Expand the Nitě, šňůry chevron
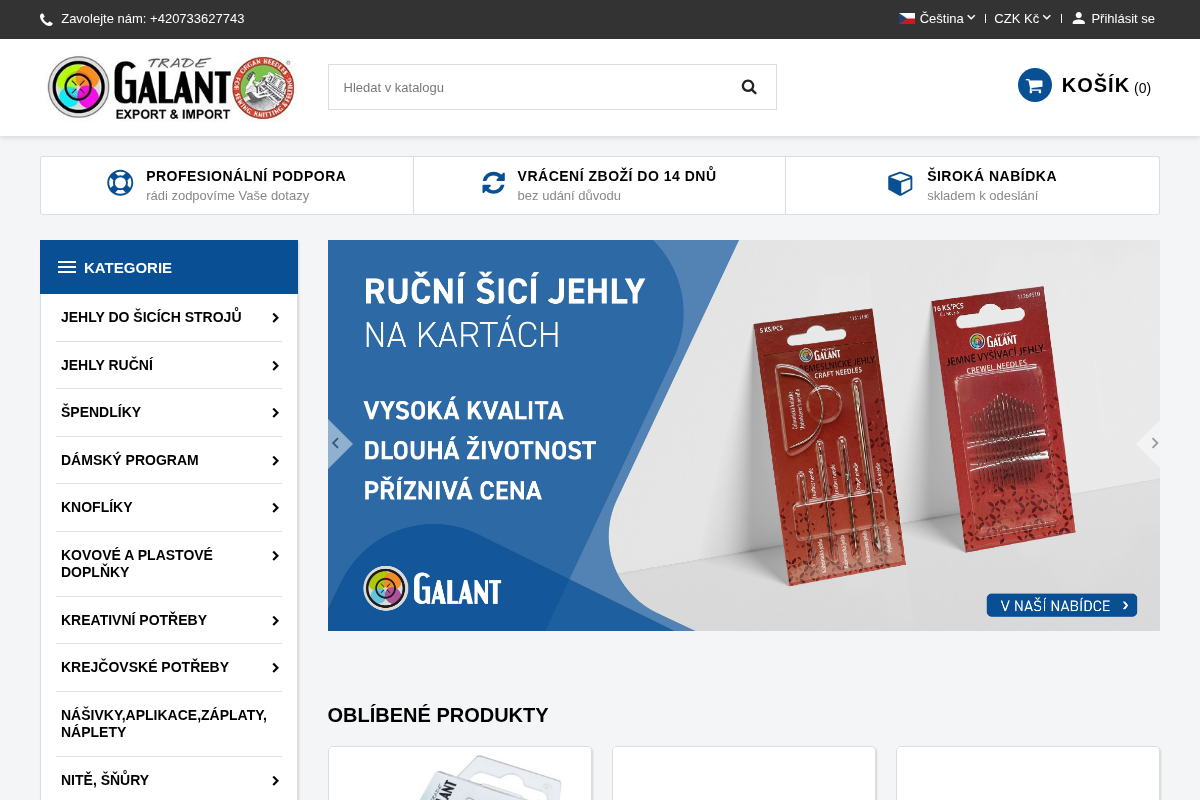Image resolution: width=1200 pixels, height=800 pixels. [x=275, y=781]
